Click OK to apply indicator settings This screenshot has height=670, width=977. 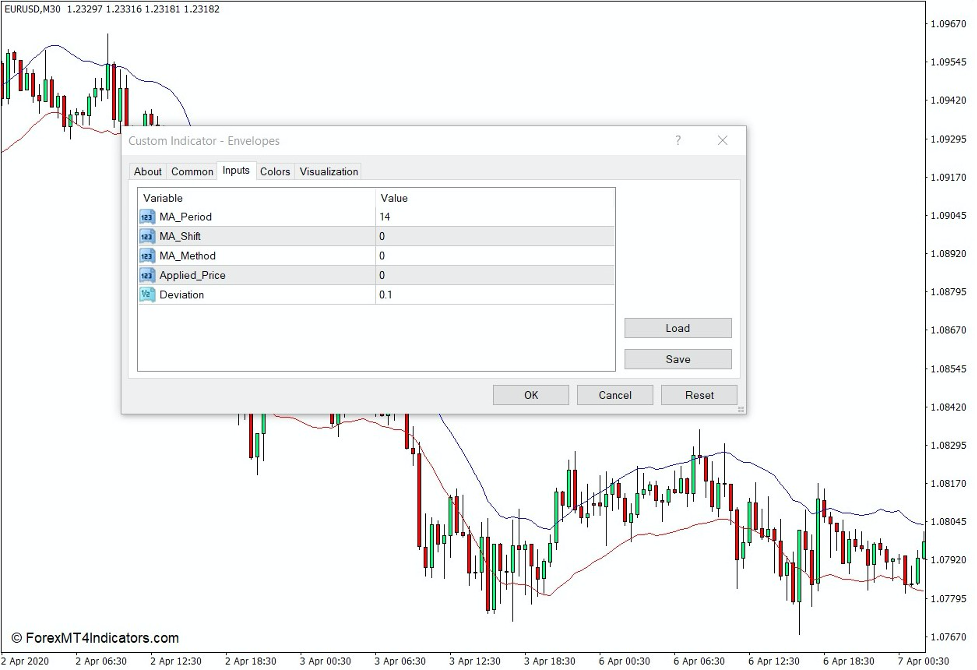pos(530,395)
